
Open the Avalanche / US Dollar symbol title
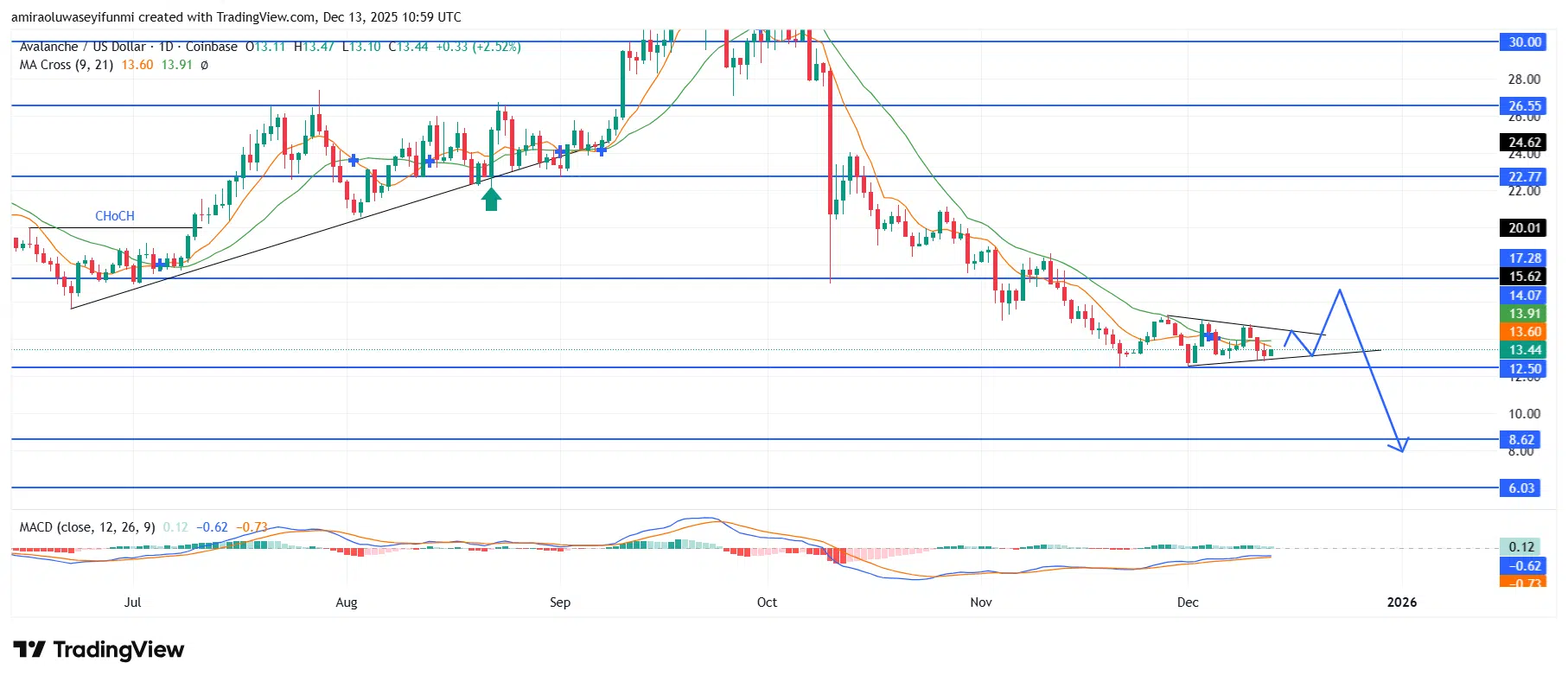point(85,47)
